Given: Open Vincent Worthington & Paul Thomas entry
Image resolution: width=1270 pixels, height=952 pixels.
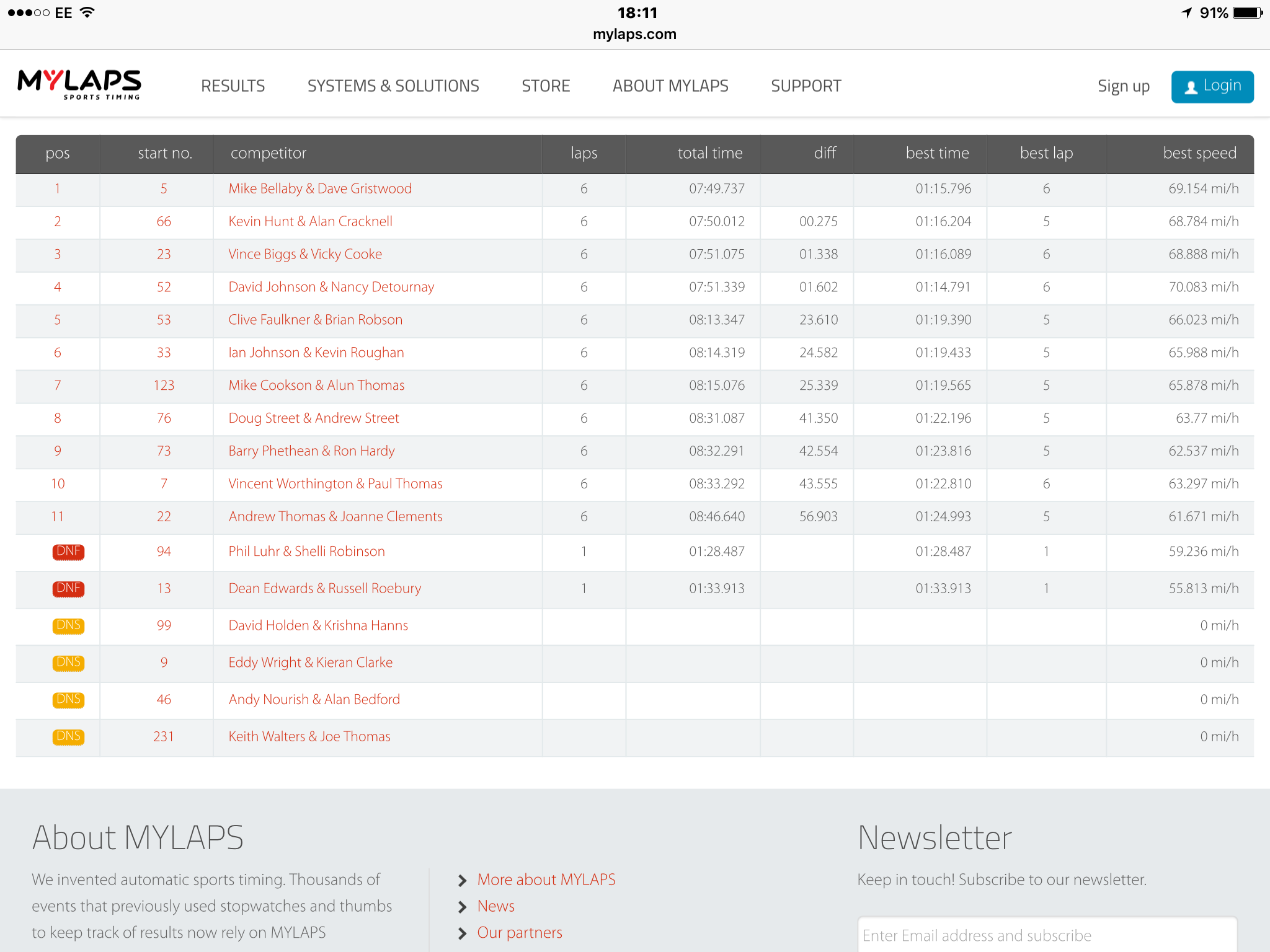Looking at the screenshot, I should point(335,484).
